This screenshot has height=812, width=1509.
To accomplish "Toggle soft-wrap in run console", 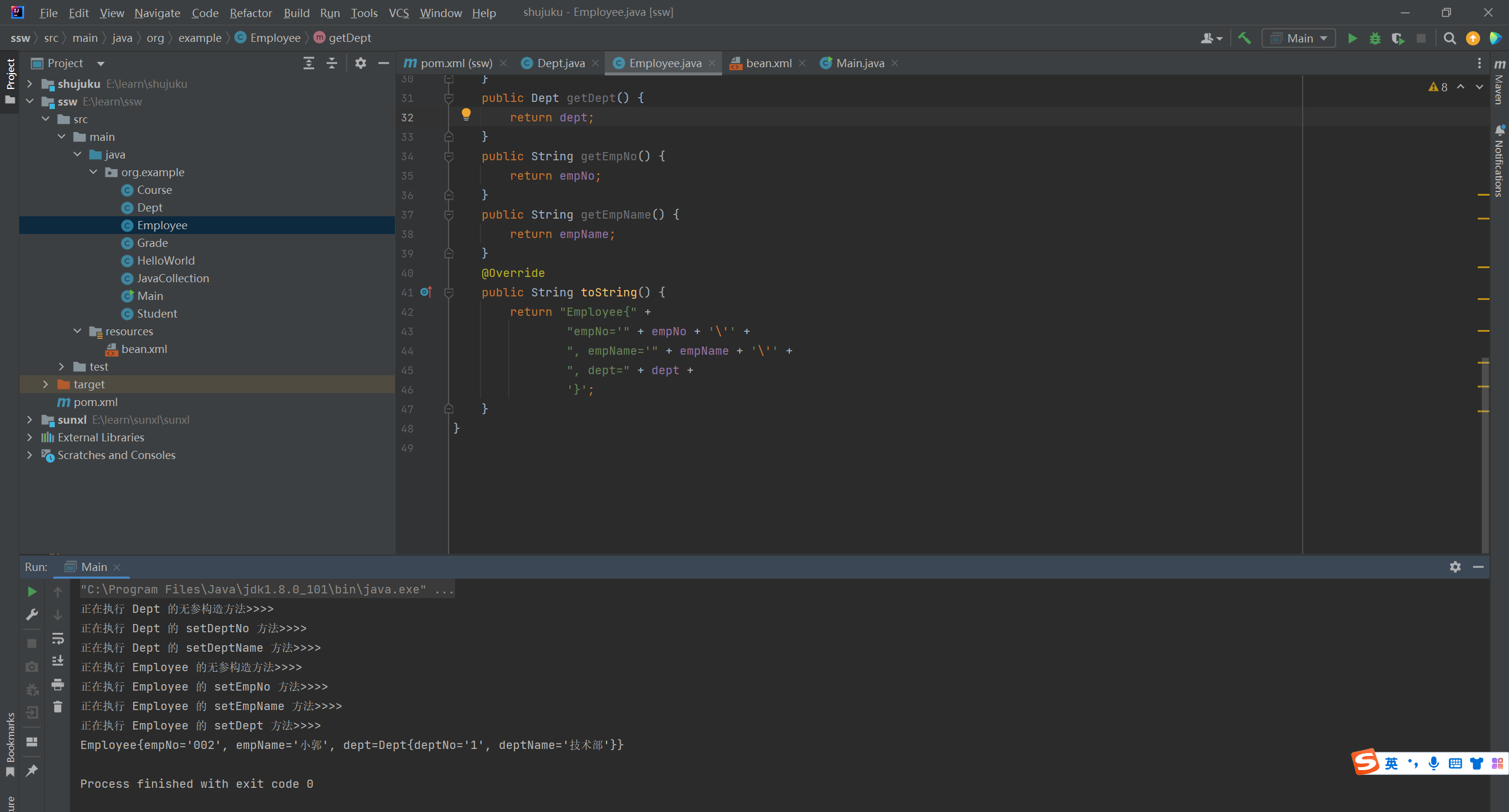I will pos(57,638).
